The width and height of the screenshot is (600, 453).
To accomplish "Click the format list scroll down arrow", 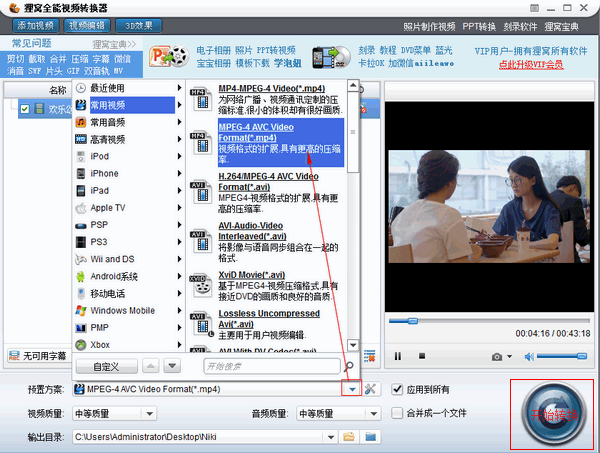I will pos(353,345).
